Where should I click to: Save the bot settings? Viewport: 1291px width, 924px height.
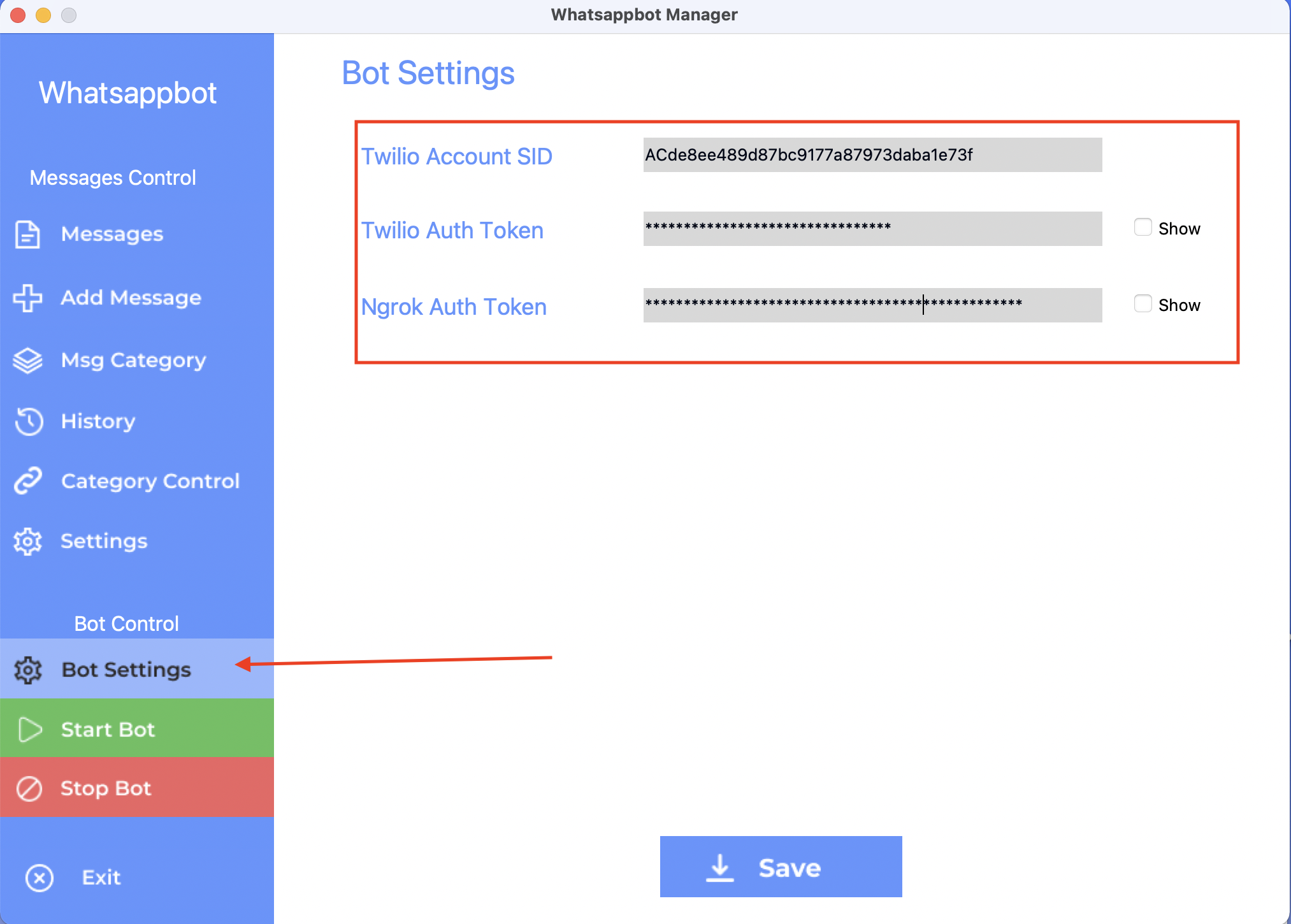[781, 867]
